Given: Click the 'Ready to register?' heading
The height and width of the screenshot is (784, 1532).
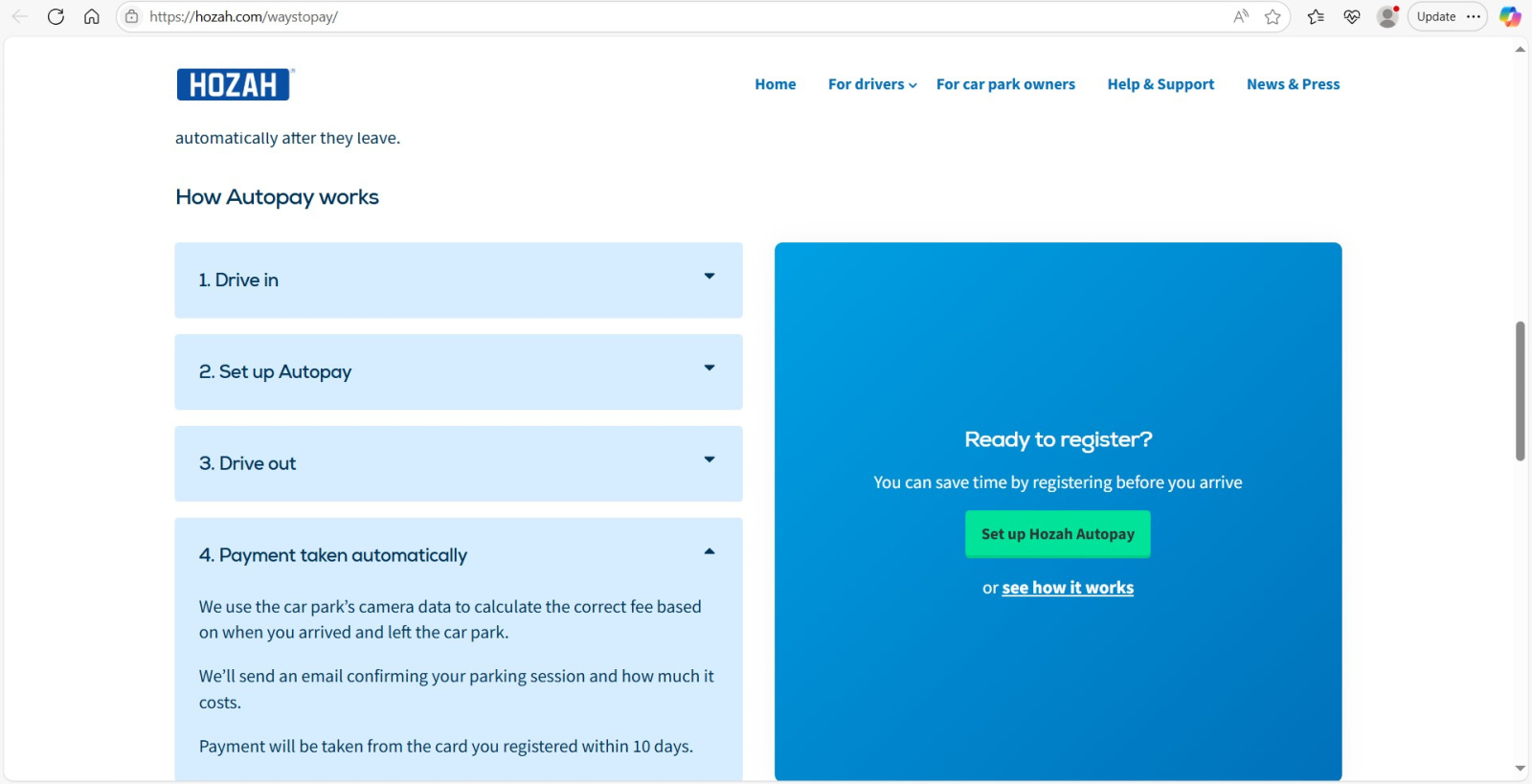Looking at the screenshot, I should [x=1058, y=439].
